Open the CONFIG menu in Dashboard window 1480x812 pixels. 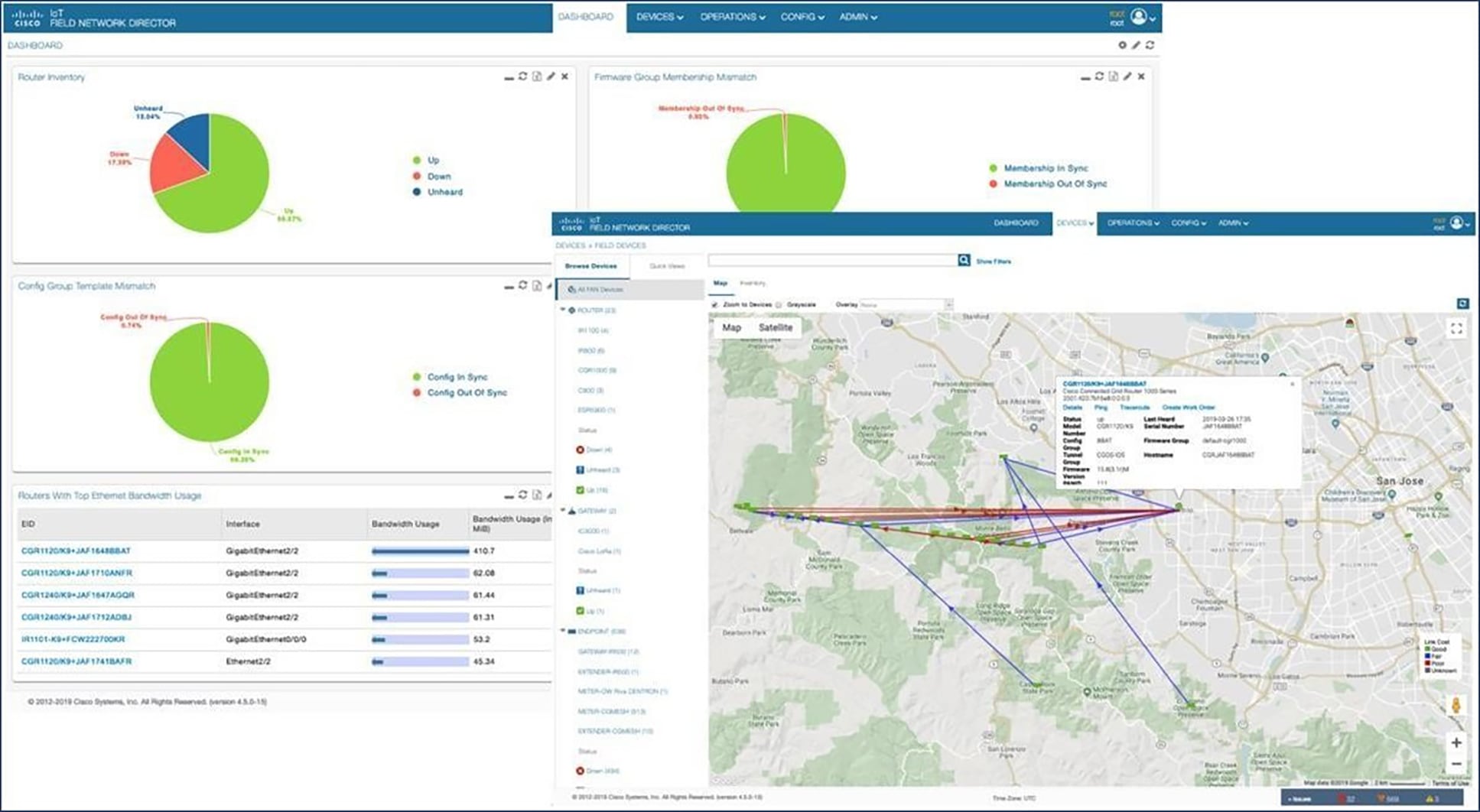802,17
